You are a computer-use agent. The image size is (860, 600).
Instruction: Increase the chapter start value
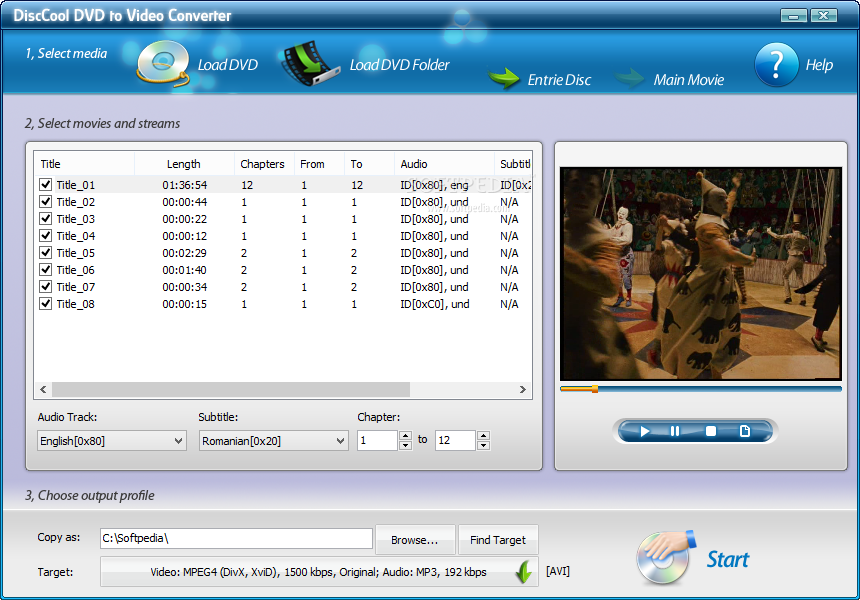coord(405,436)
